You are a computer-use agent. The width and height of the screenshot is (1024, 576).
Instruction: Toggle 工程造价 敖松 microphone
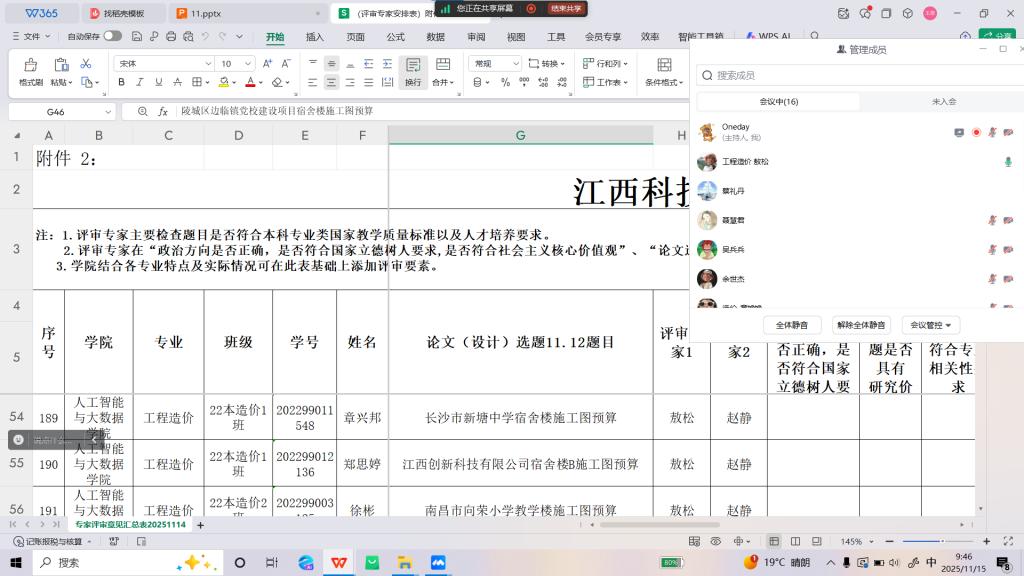click(1008, 162)
